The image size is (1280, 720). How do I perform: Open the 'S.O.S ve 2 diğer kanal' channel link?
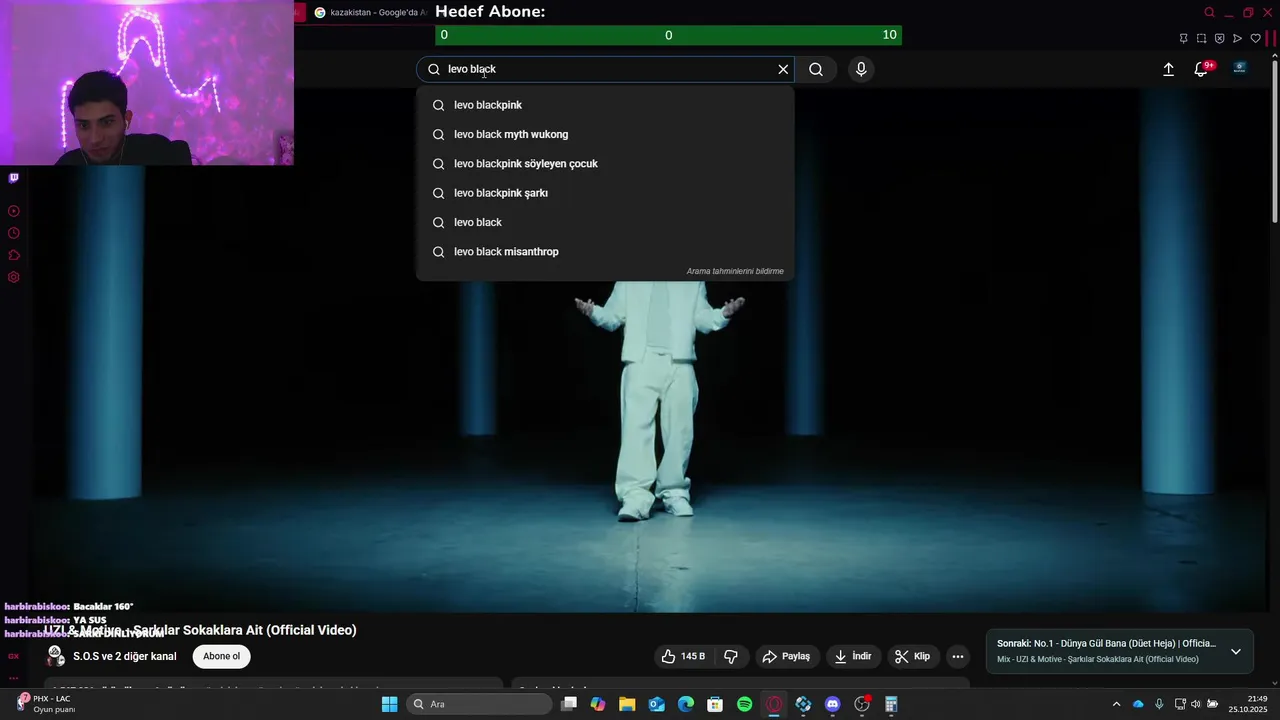point(125,656)
